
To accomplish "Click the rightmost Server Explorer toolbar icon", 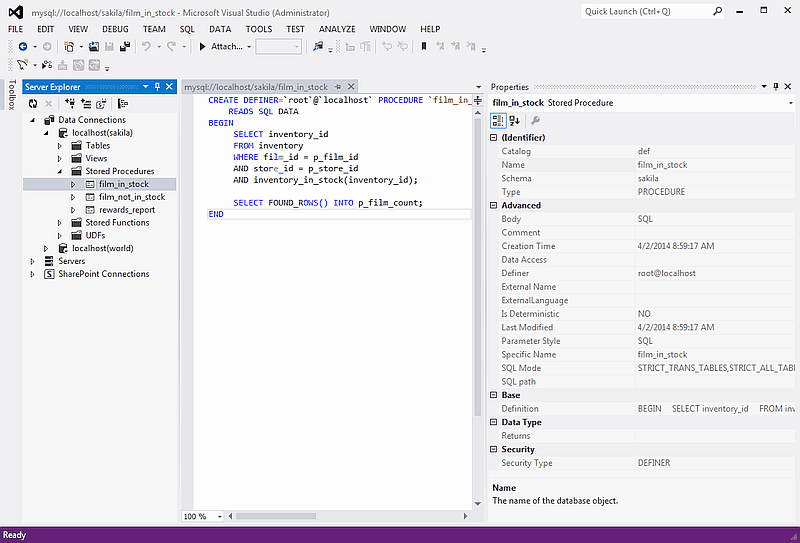I will click(123, 104).
